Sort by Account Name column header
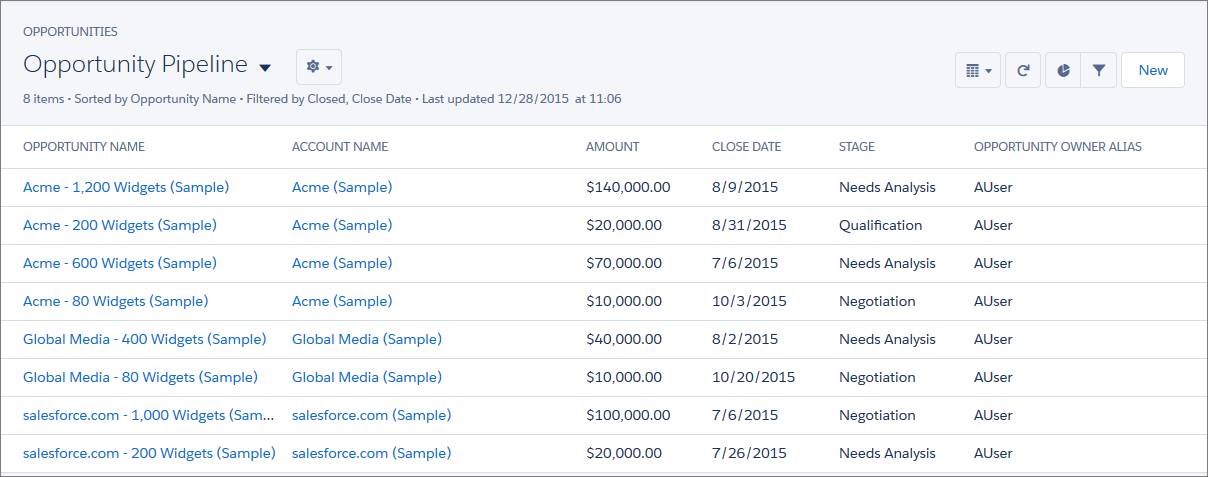The height and width of the screenshot is (477, 1208). click(340, 146)
